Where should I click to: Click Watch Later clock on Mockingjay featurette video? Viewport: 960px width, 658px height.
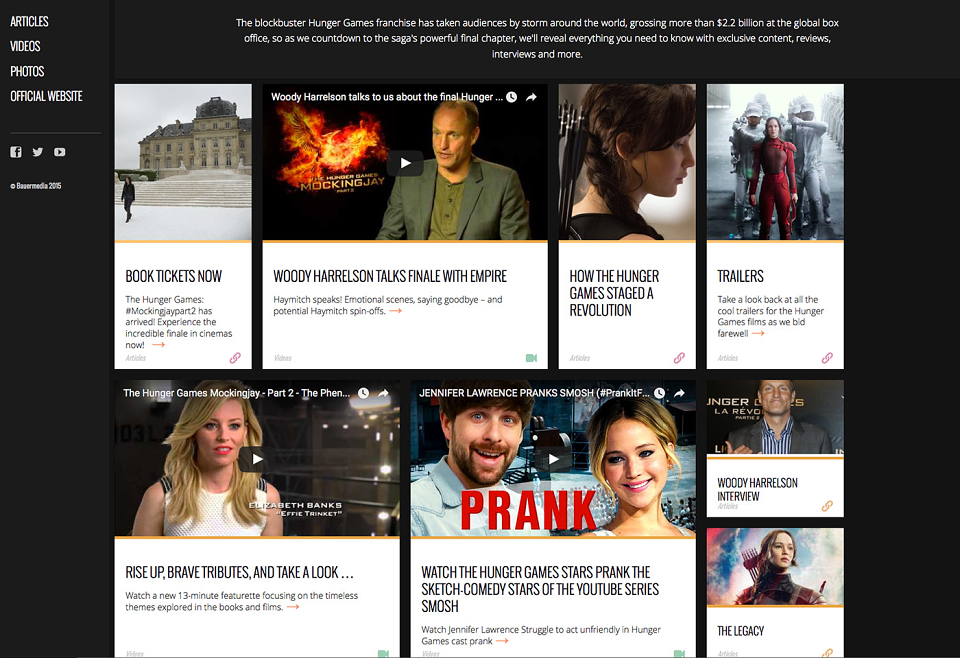tap(363, 393)
